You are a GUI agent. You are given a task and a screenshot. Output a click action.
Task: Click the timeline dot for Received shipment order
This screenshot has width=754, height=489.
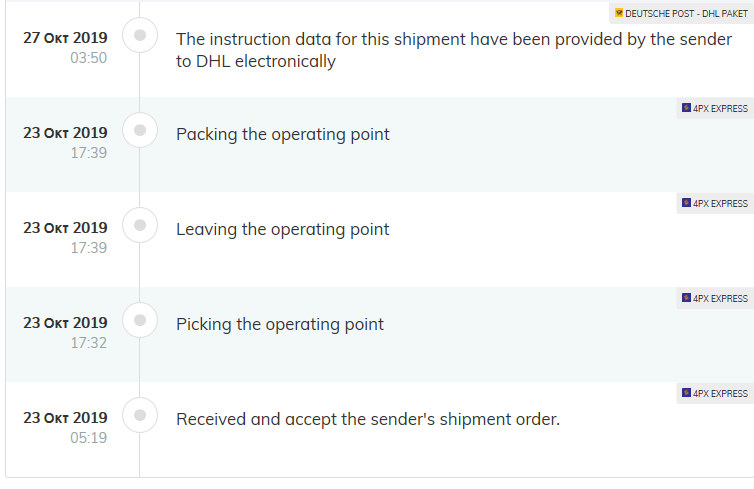[x=140, y=415]
